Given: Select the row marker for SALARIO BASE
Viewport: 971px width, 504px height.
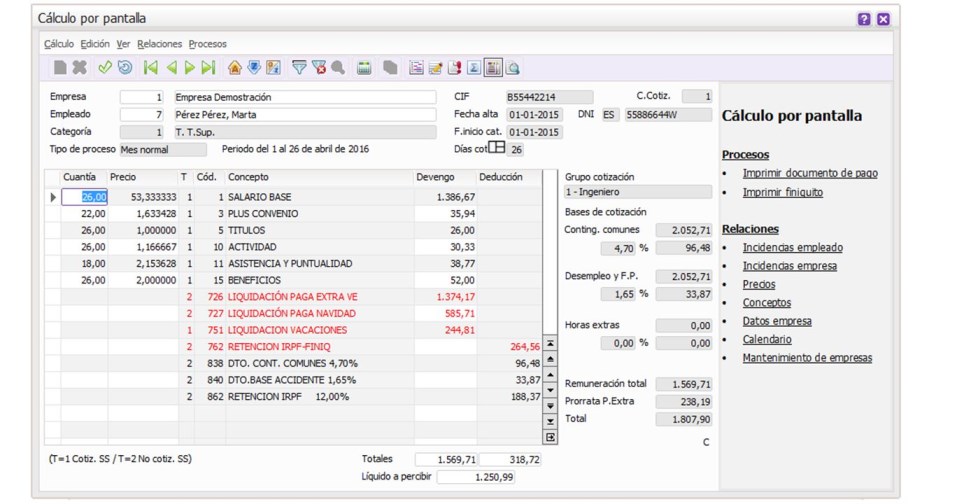Looking at the screenshot, I should (53, 197).
